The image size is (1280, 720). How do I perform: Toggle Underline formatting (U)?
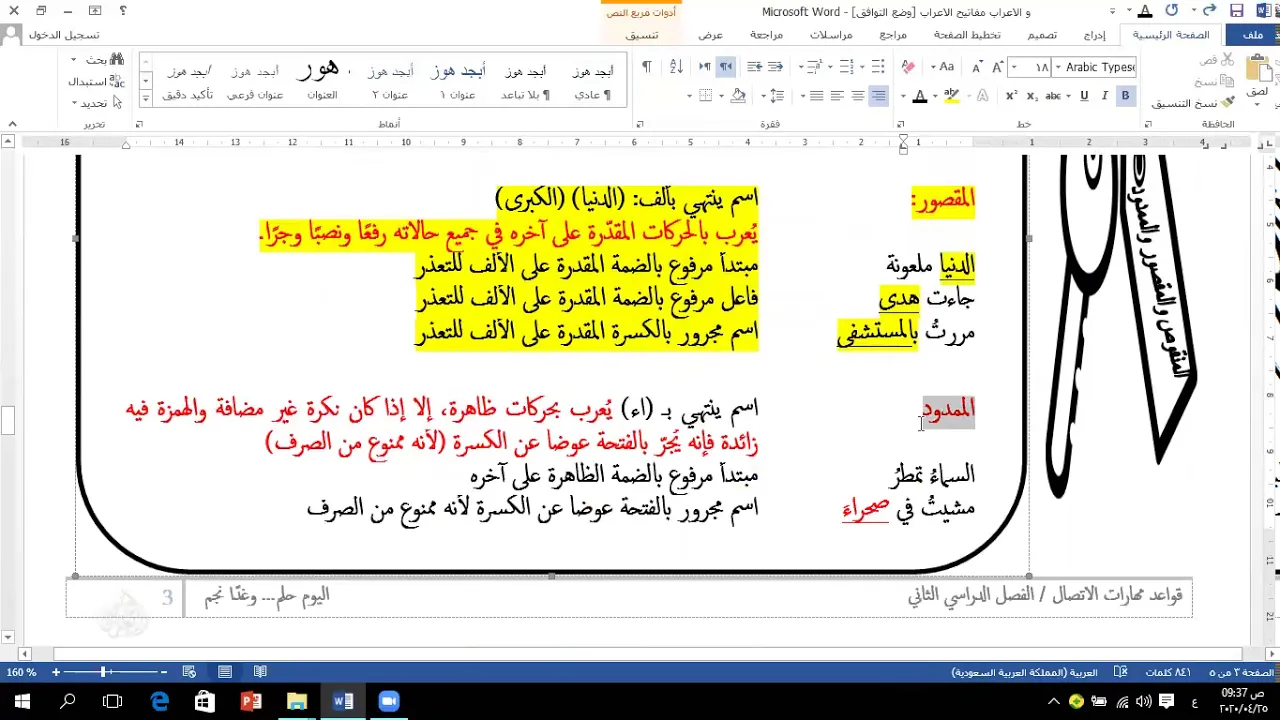click(1084, 96)
